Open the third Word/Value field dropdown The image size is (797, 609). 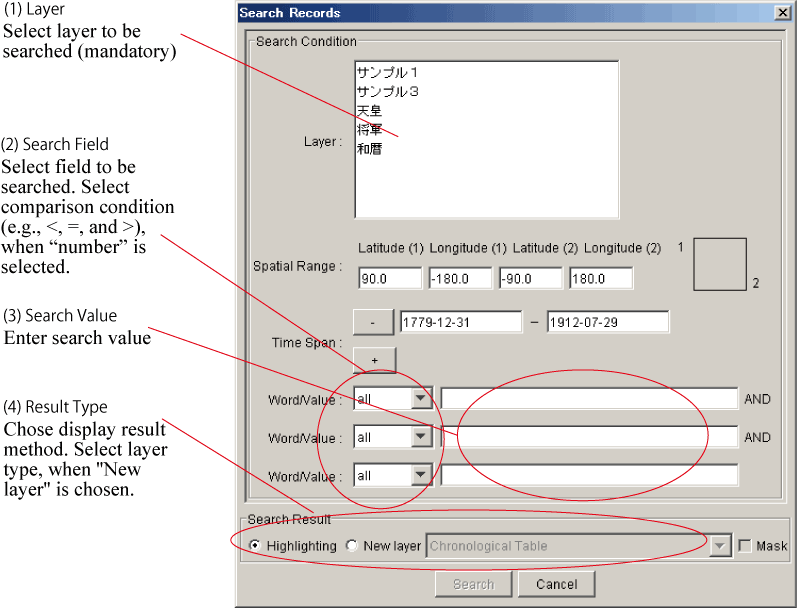(x=421, y=475)
